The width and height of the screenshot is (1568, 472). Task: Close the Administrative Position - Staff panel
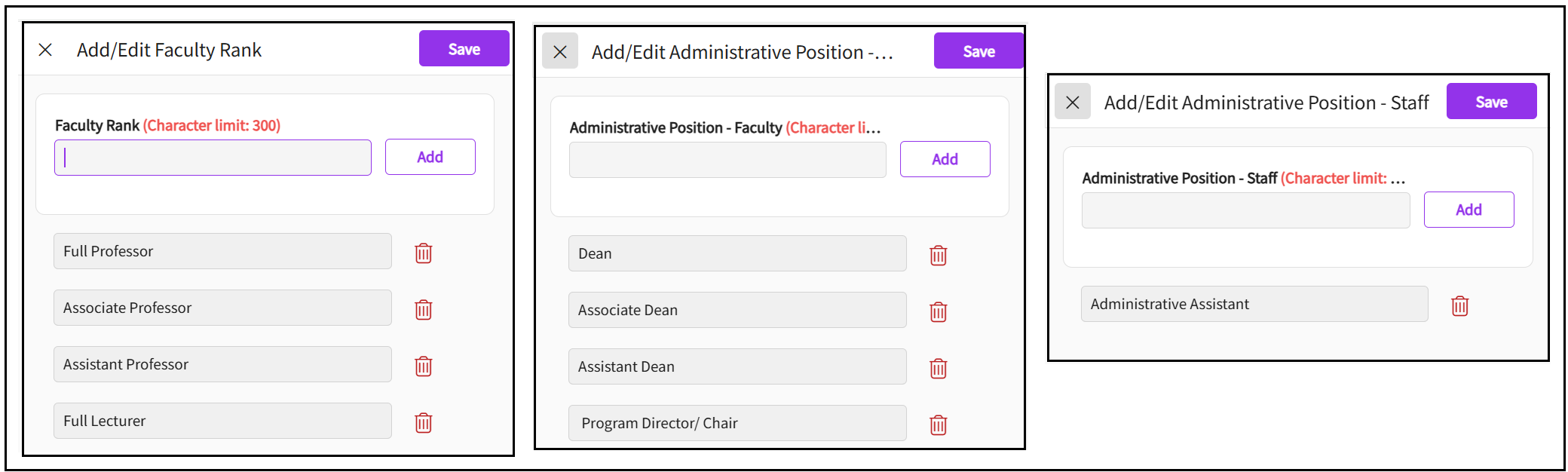pos(1073,102)
